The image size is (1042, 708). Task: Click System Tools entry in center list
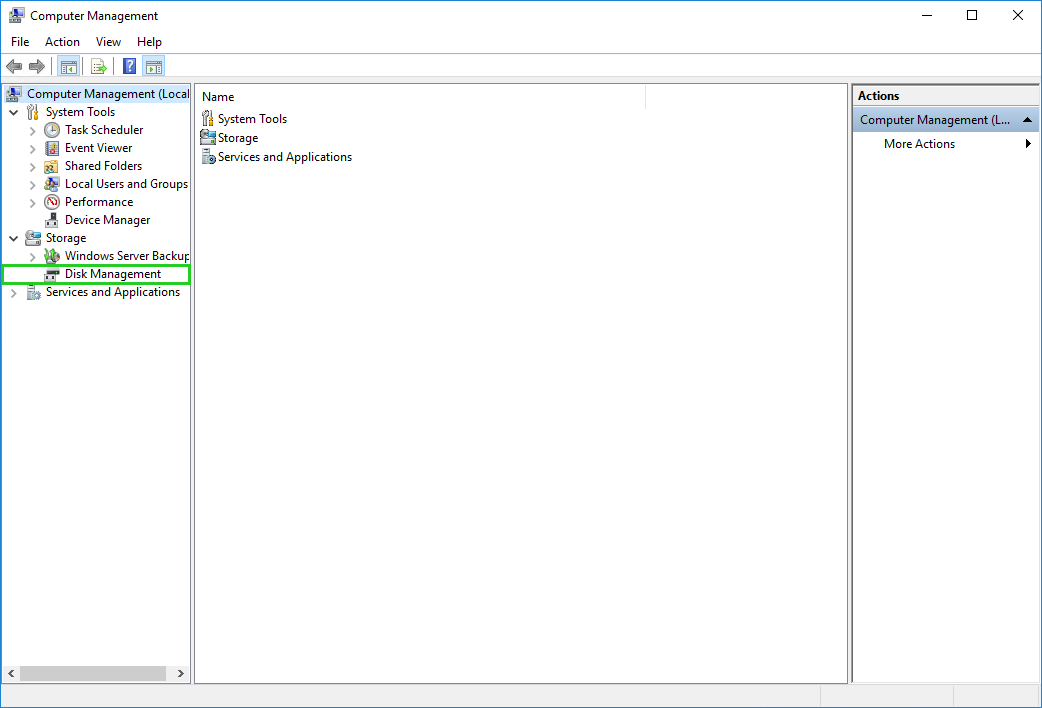[252, 119]
